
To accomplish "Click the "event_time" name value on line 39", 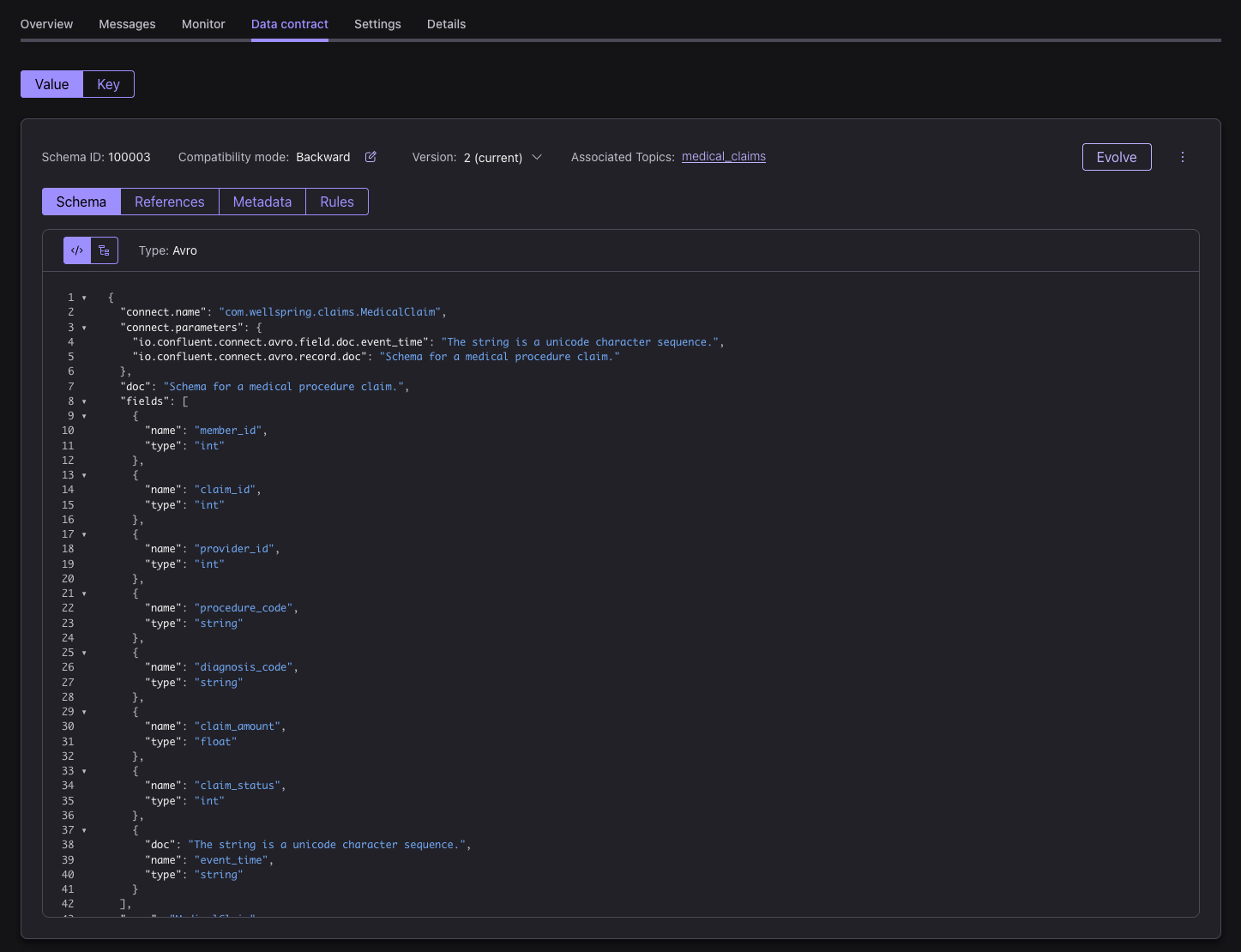I will pyautogui.click(x=232, y=860).
